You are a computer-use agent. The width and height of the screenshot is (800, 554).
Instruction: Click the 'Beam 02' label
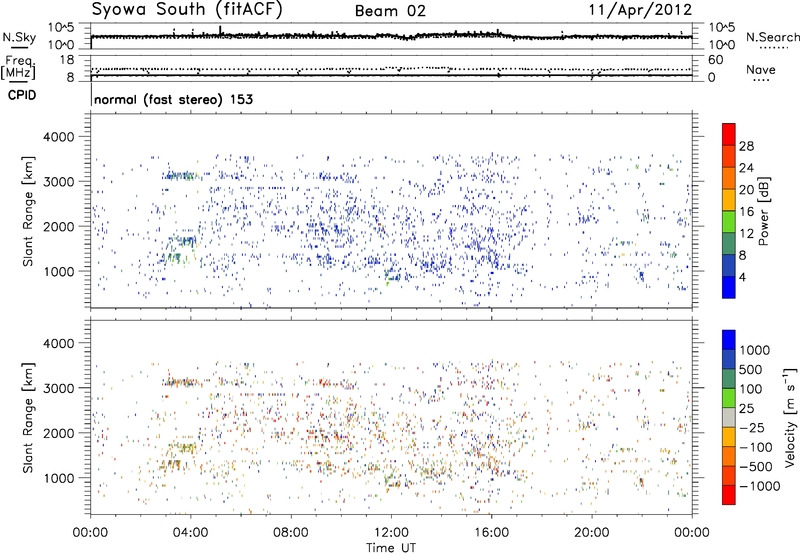point(390,11)
